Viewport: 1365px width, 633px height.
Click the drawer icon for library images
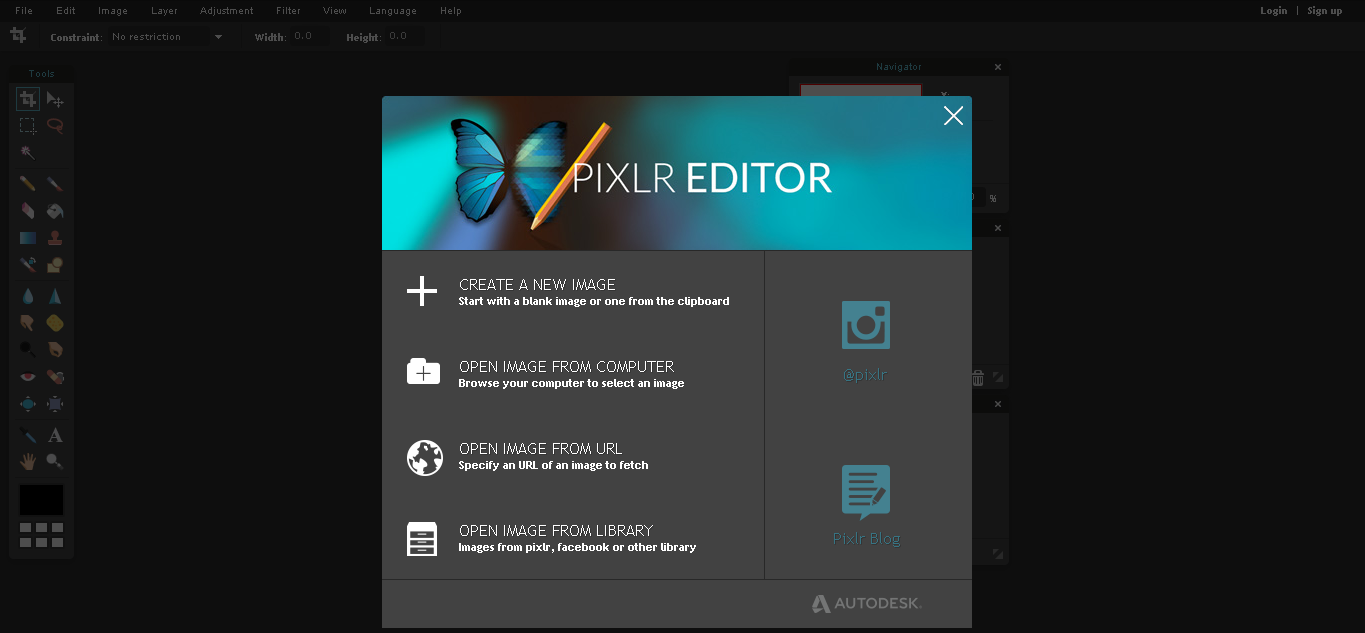(x=422, y=539)
